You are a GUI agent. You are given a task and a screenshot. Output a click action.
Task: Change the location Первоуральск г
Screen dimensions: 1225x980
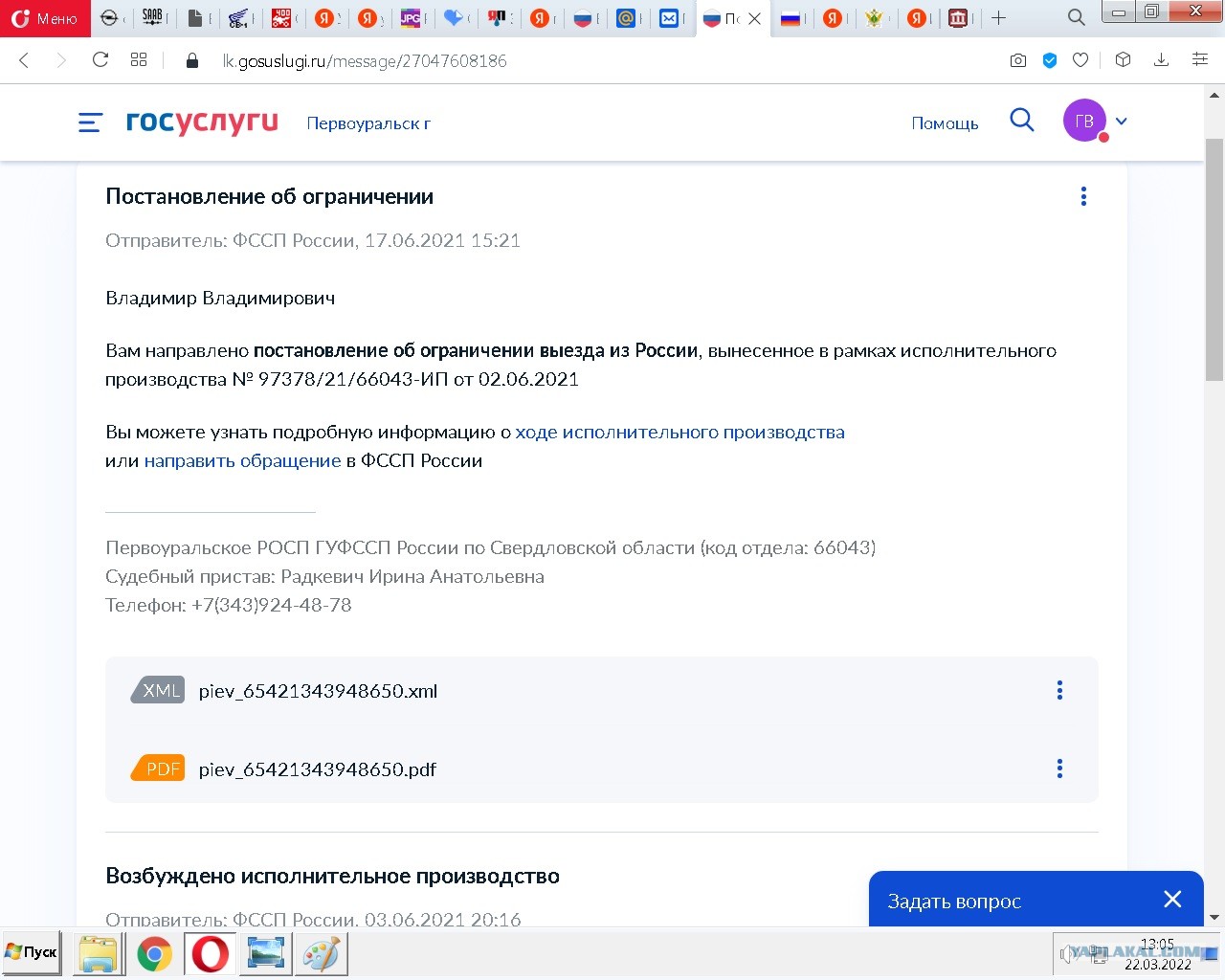click(x=368, y=123)
